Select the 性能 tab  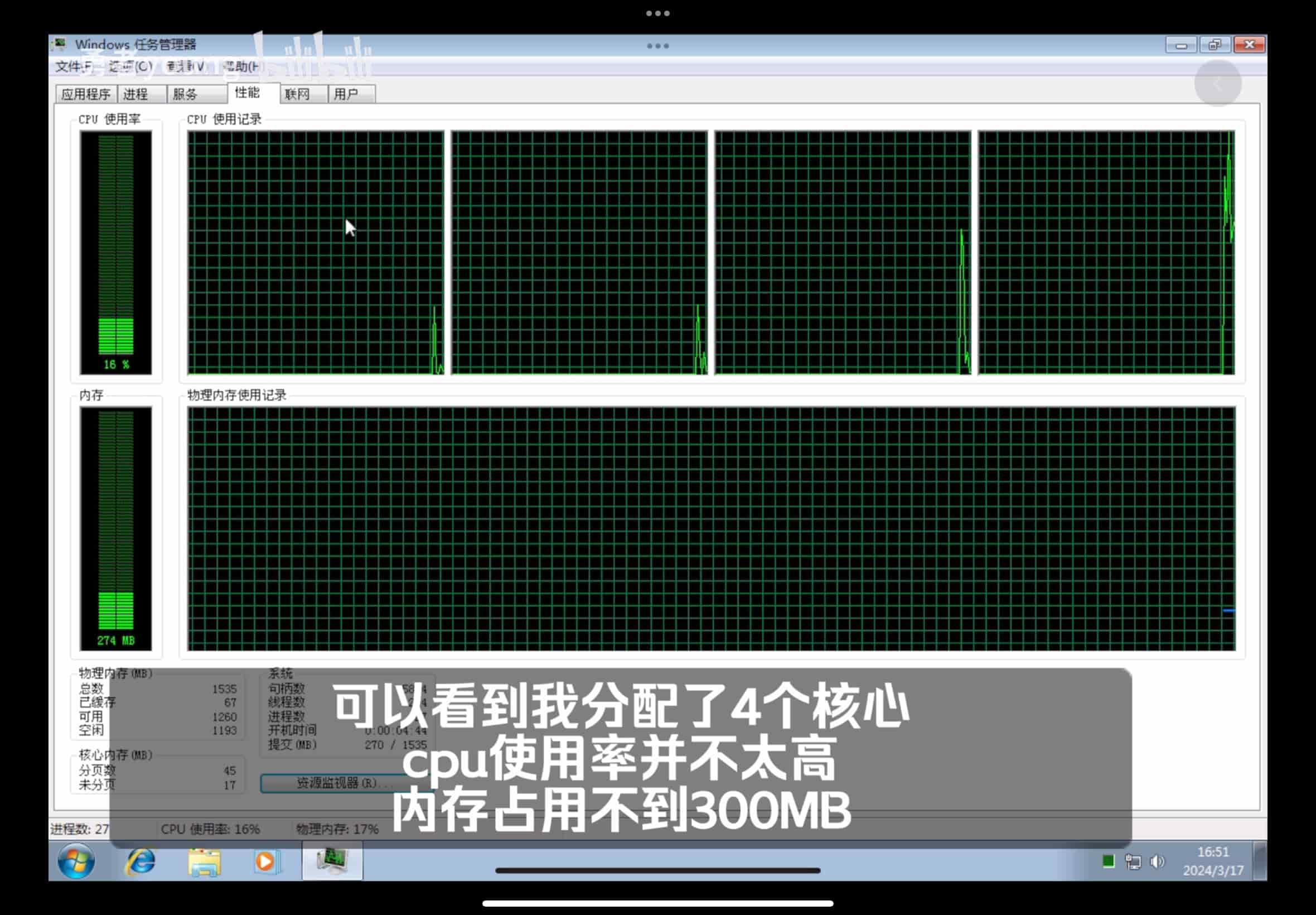pyautogui.click(x=253, y=93)
